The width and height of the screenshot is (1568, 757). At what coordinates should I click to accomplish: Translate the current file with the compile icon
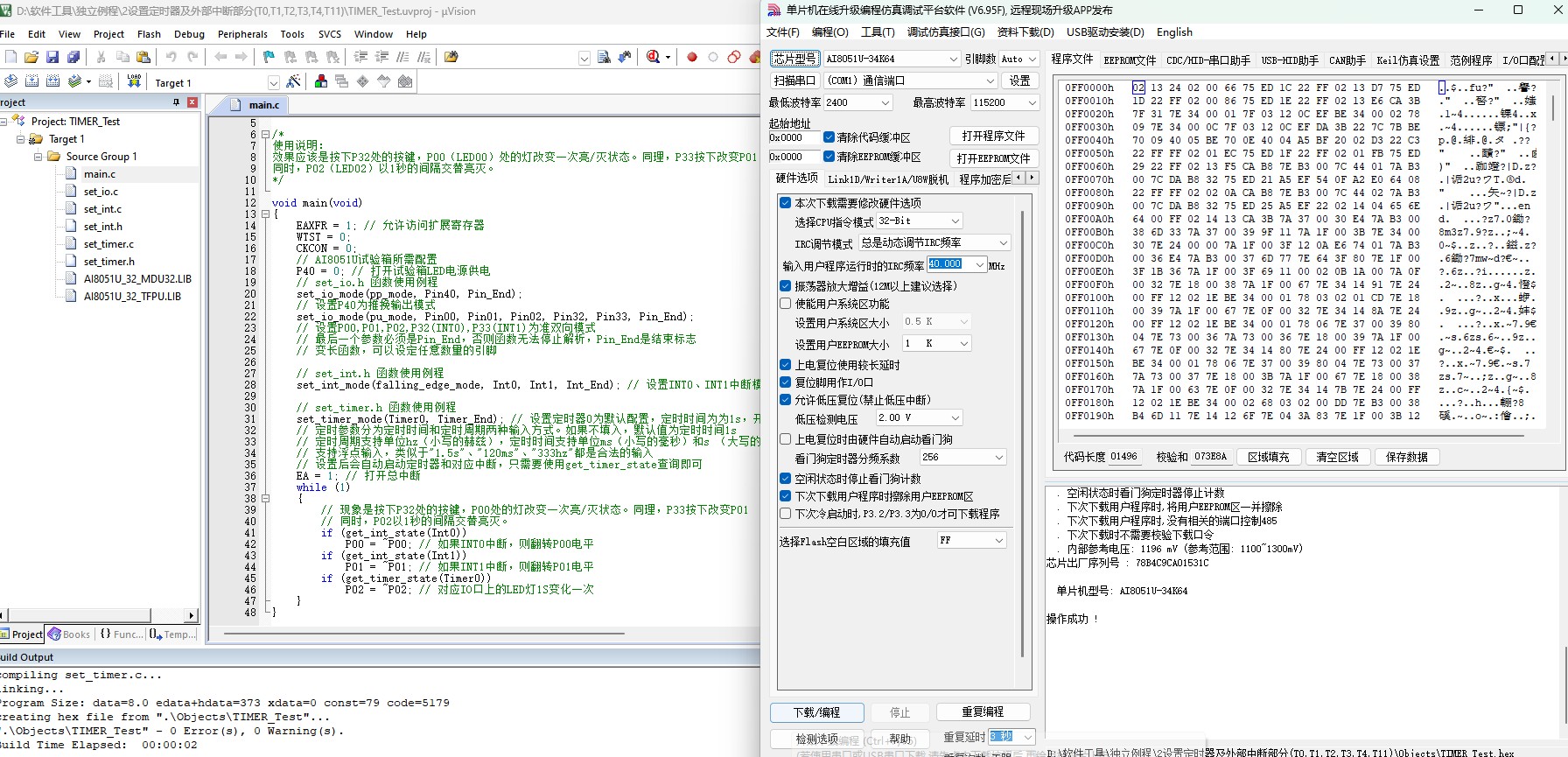coord(10,81)
